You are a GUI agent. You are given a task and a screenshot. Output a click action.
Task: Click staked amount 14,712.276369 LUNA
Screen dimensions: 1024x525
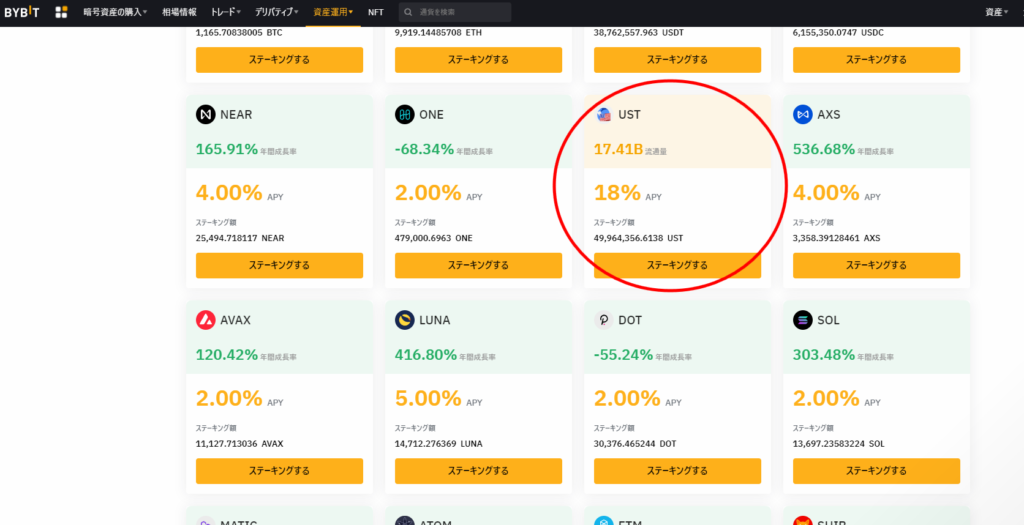coord(439,444)
